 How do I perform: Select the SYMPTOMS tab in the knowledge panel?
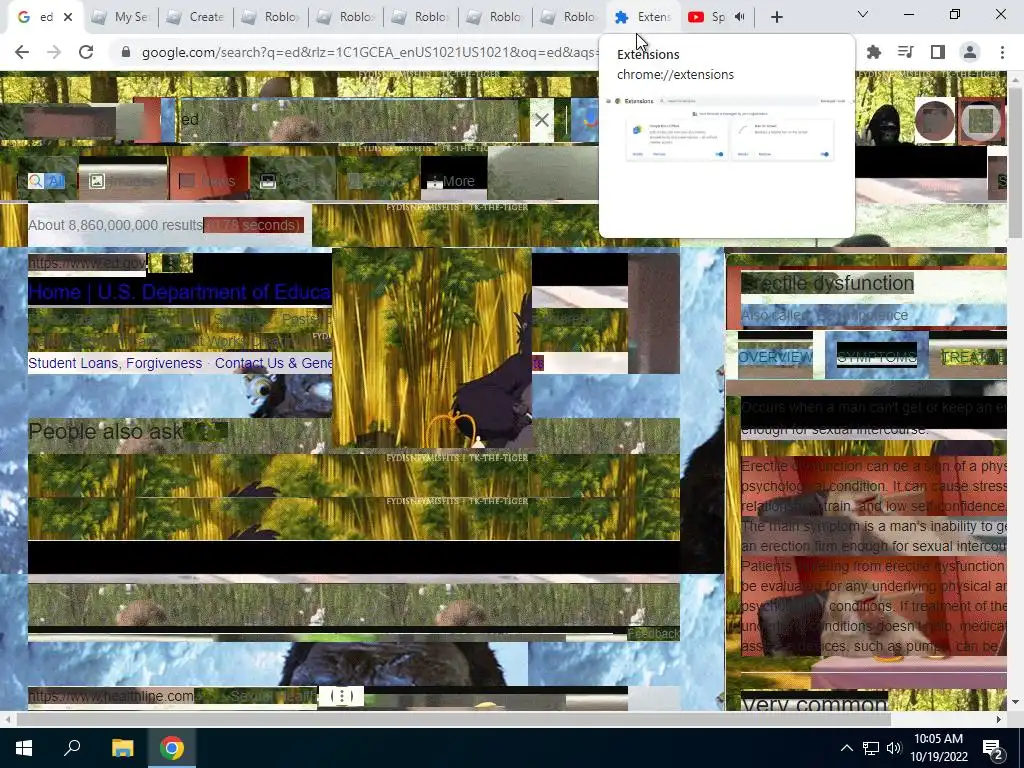(876, 357)
